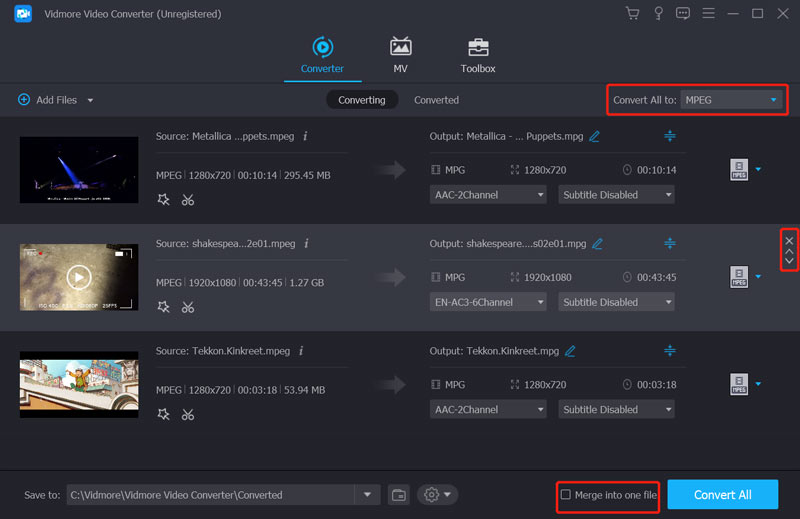This screenshot has height=519, width=800.
Task: Open the output folder icon
Action: [398, 495]
